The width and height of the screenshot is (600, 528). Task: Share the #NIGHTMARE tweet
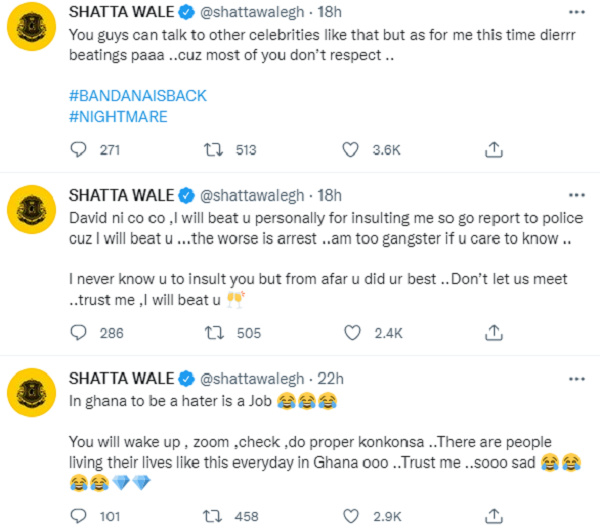click(492, 150)
